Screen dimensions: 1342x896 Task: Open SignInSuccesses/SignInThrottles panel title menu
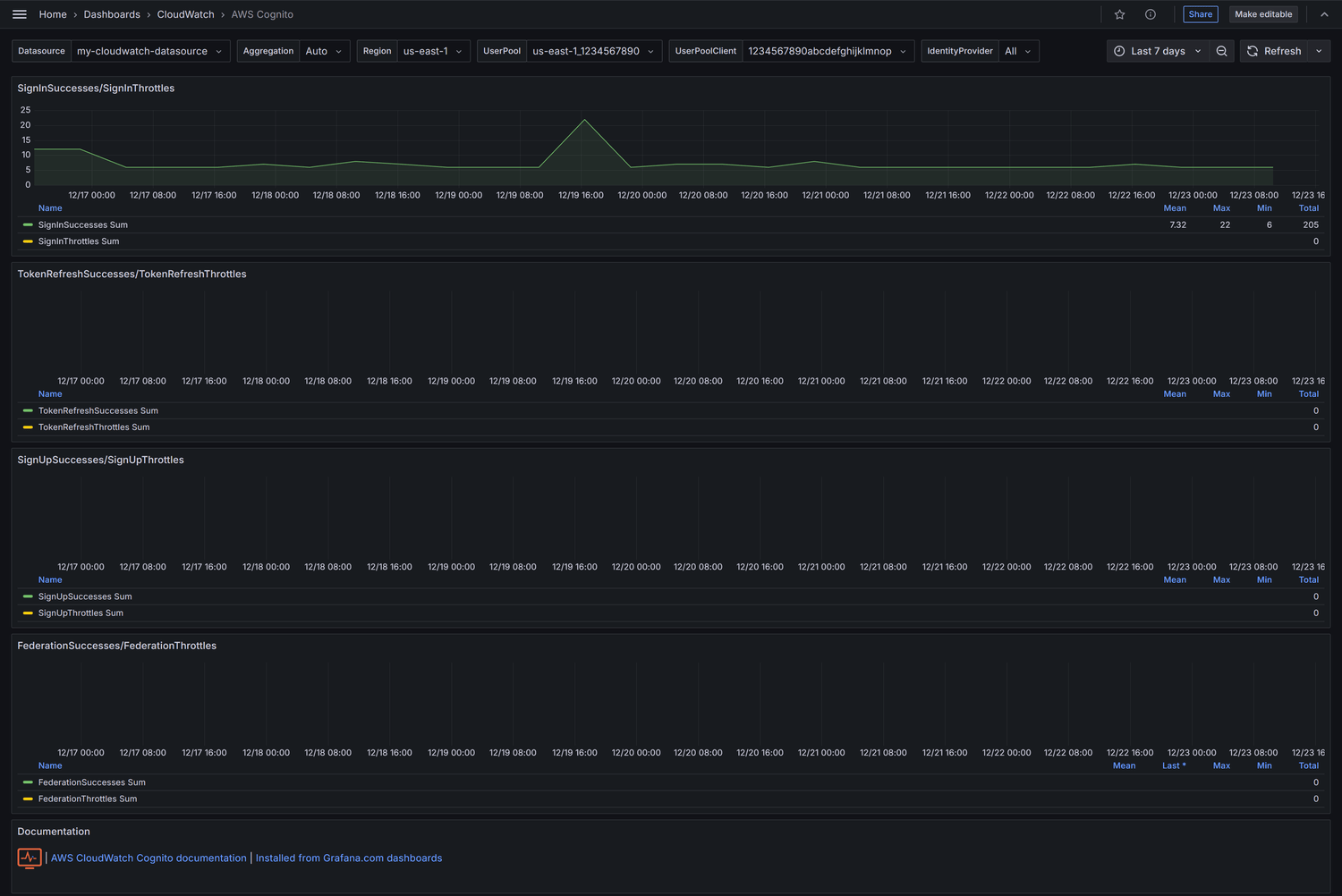96,89
